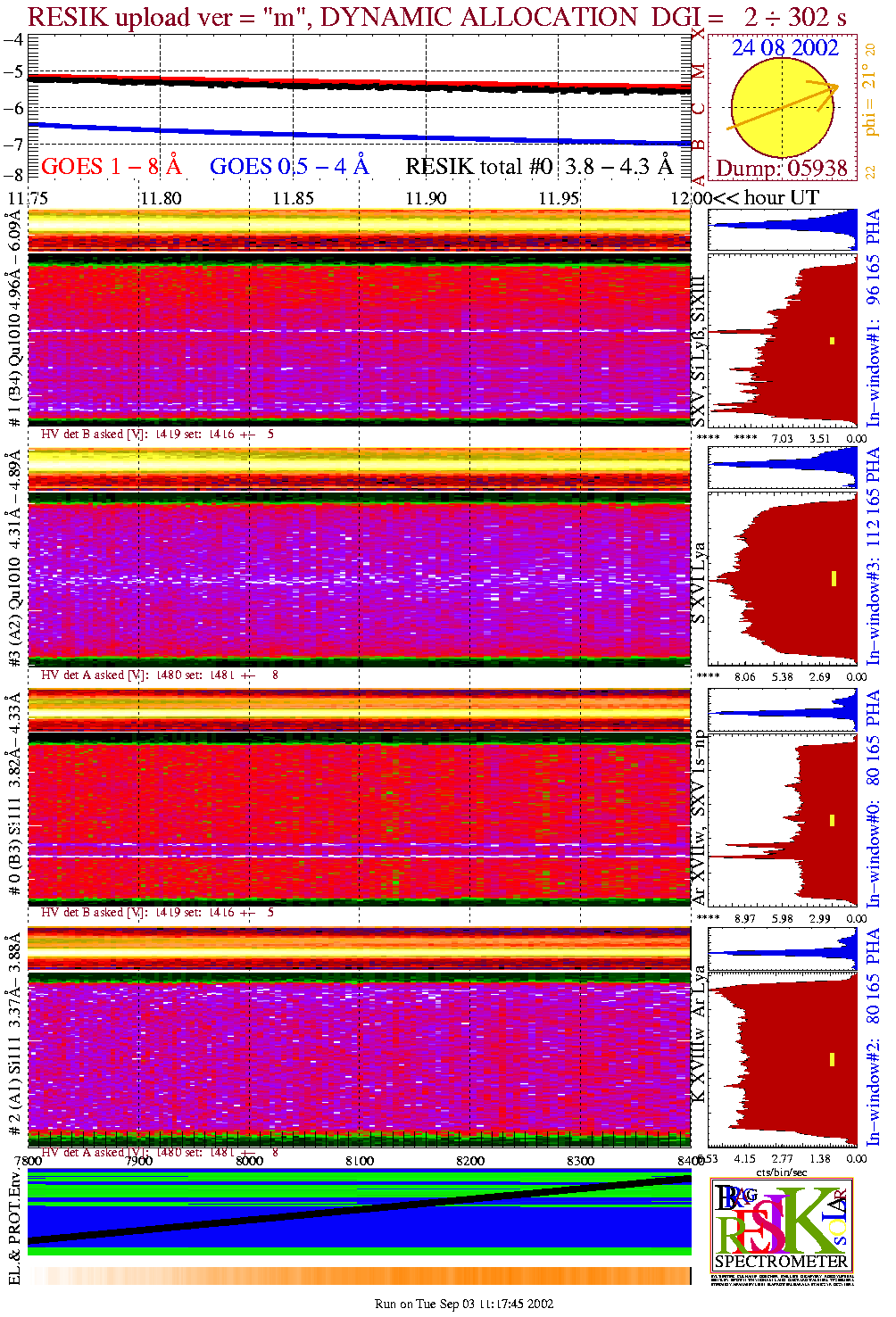The image size is (896, 1317).
Task: Click yellow marker in In-window#1 histogram
Action: coord(832,340)
